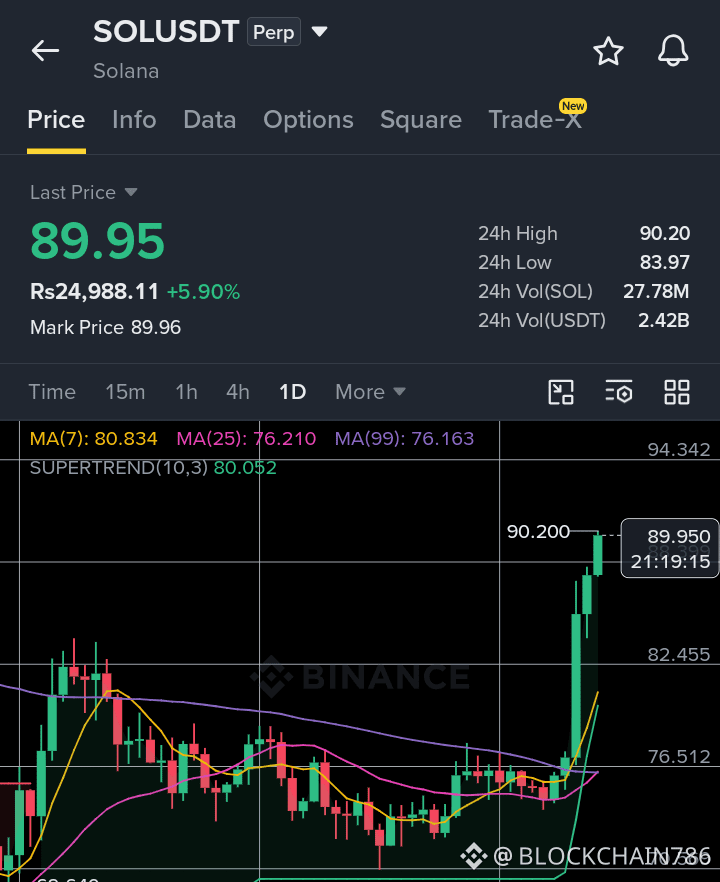The height and width of the screenshot is (882, 720).
Task: Tap the Solana subtitle
Action: point(126,71)
